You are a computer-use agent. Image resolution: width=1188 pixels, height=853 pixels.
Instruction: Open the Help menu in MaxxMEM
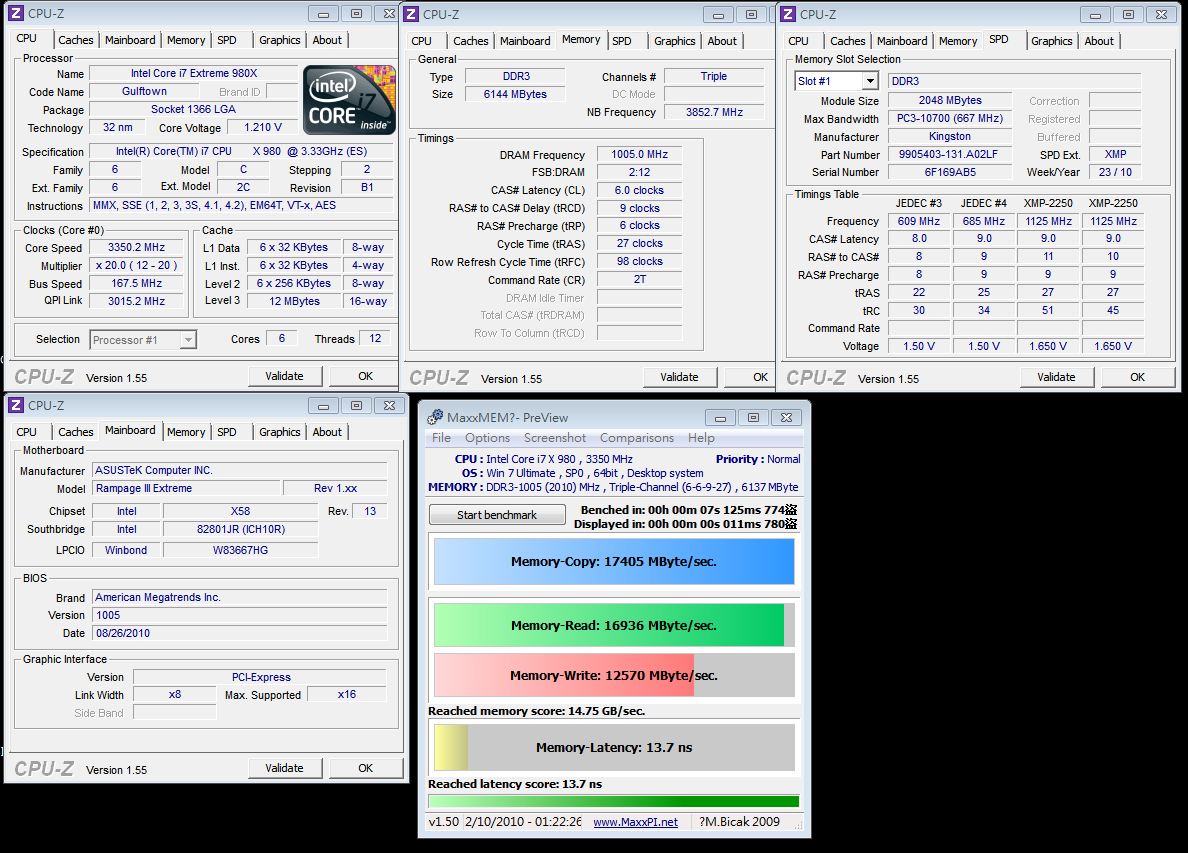click(x=701, y=438)
